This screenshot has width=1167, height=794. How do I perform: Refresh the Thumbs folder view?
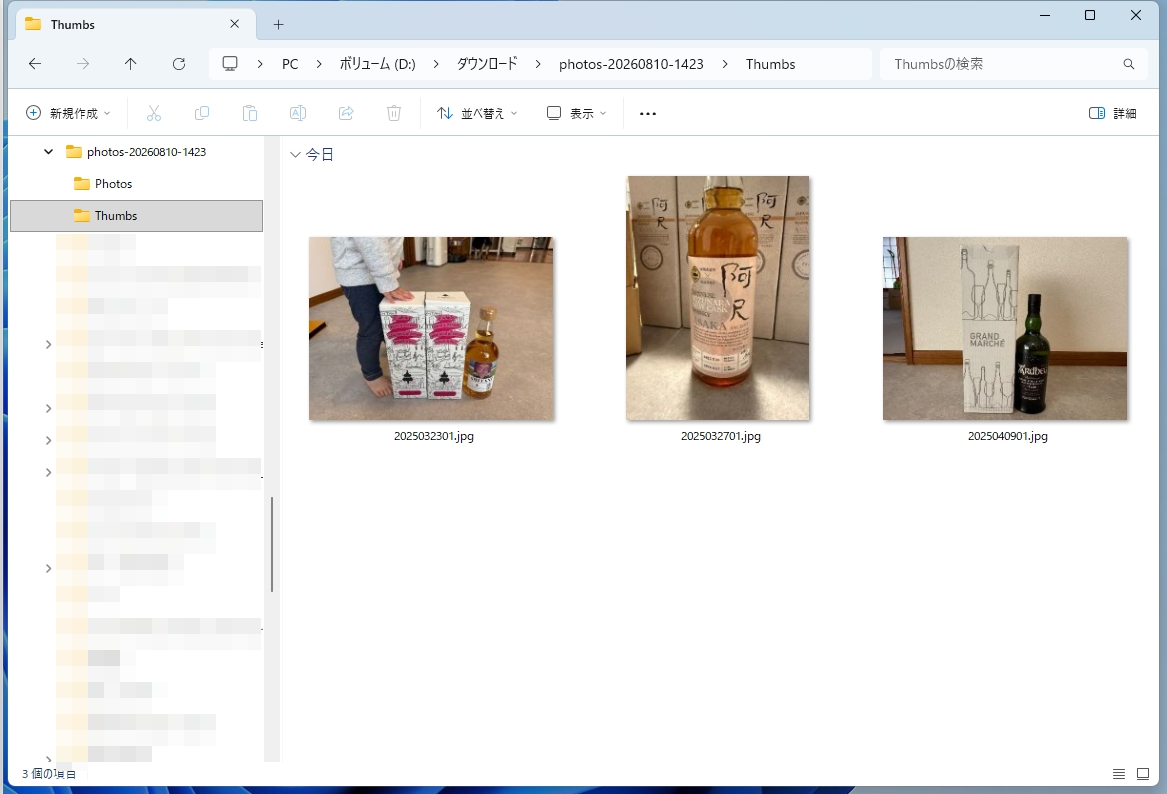[179, 64]
